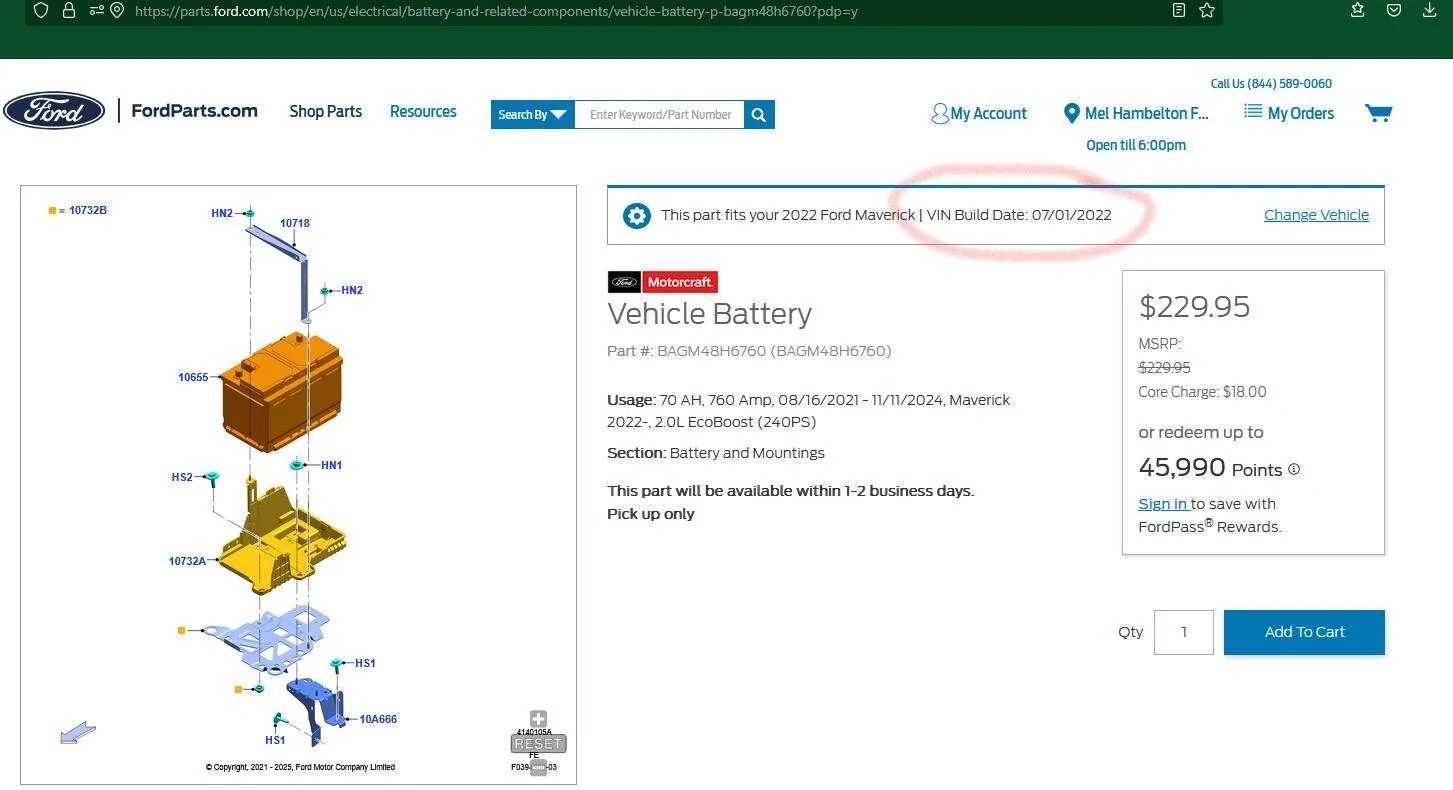The image size is (1453, 790).
Task: Select the Mel Hambelton dealer link
Action: 1147,114
